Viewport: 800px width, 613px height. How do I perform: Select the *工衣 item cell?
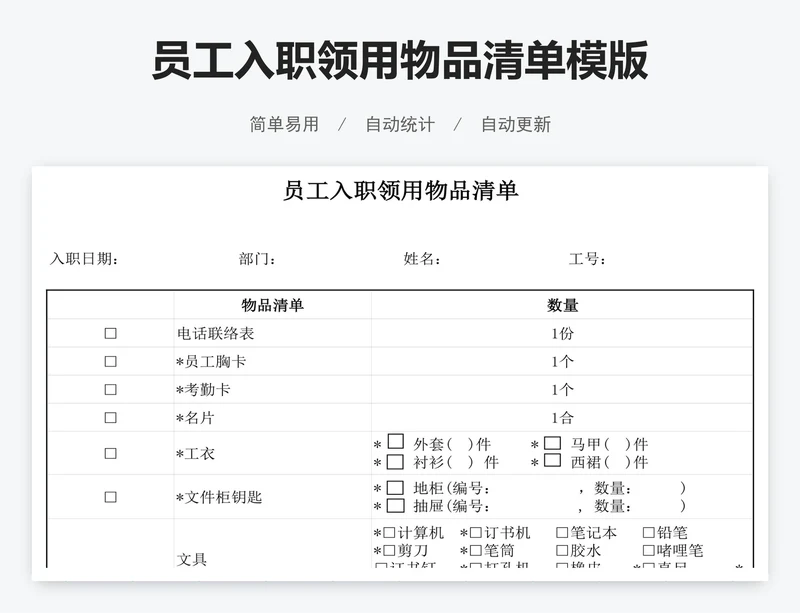(272, 453)
